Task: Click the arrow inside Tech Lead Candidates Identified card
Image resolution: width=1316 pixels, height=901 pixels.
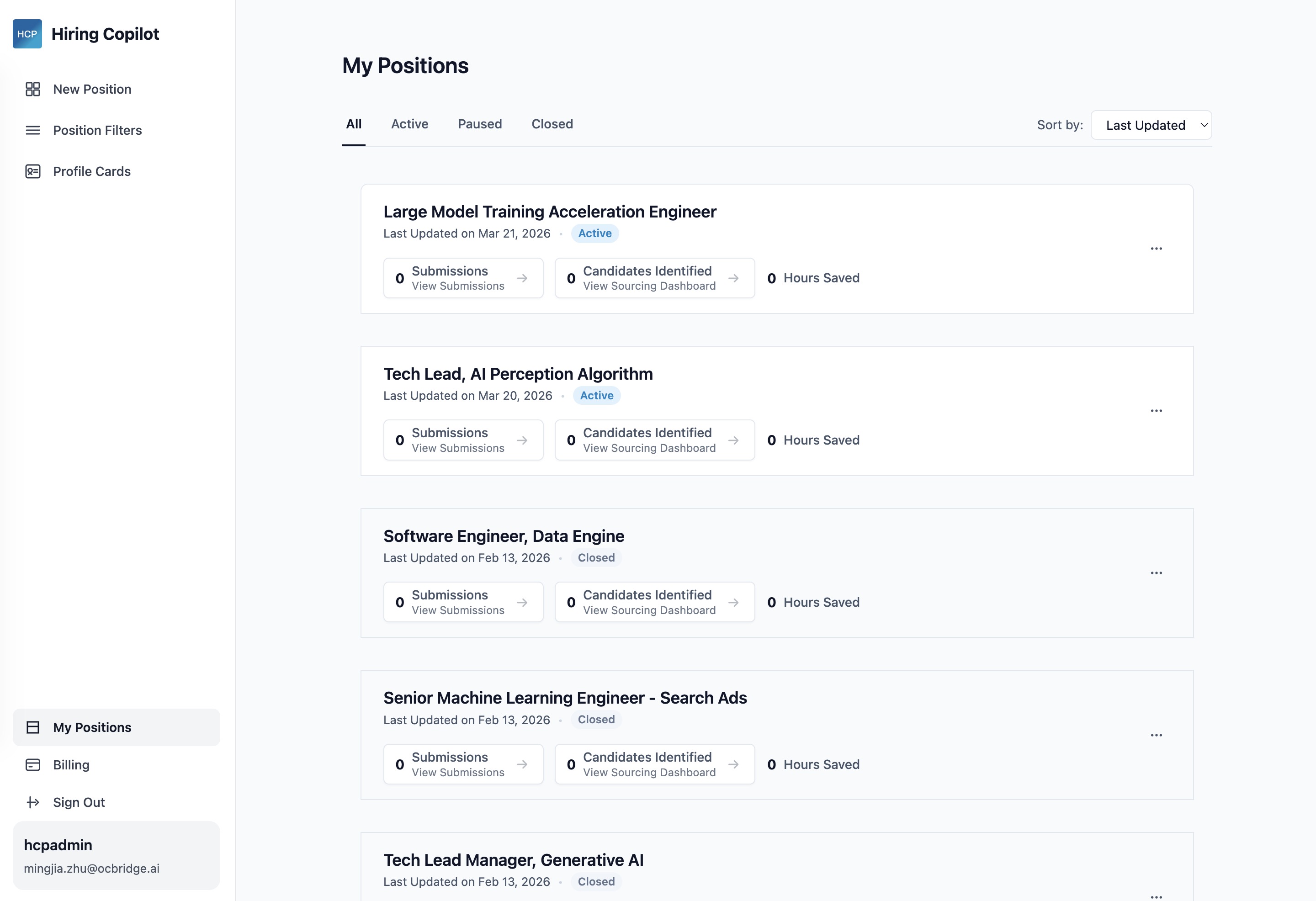Action: point(734,440)
